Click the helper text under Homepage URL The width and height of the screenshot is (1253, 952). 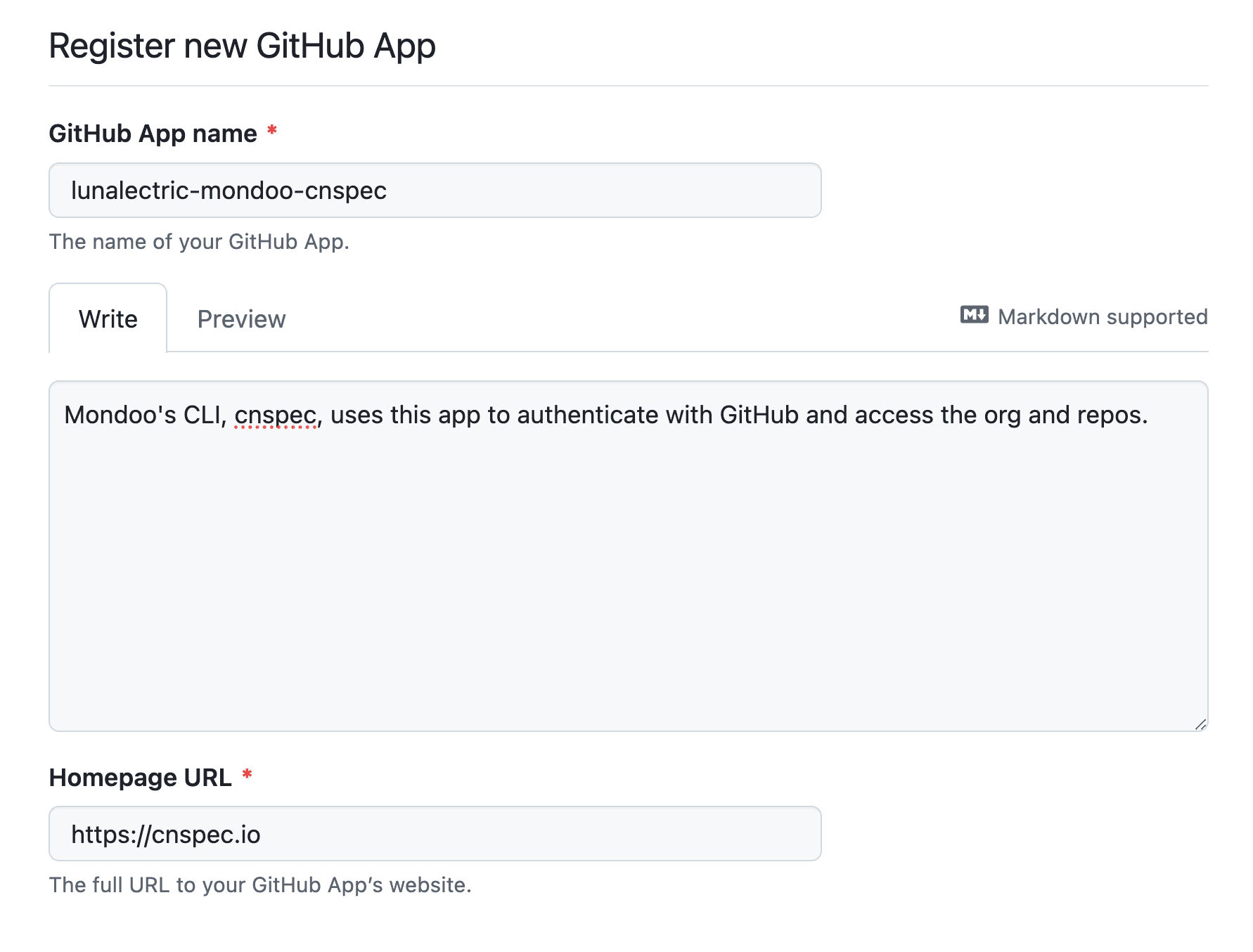pyautogui.click(x=259, y=885)
